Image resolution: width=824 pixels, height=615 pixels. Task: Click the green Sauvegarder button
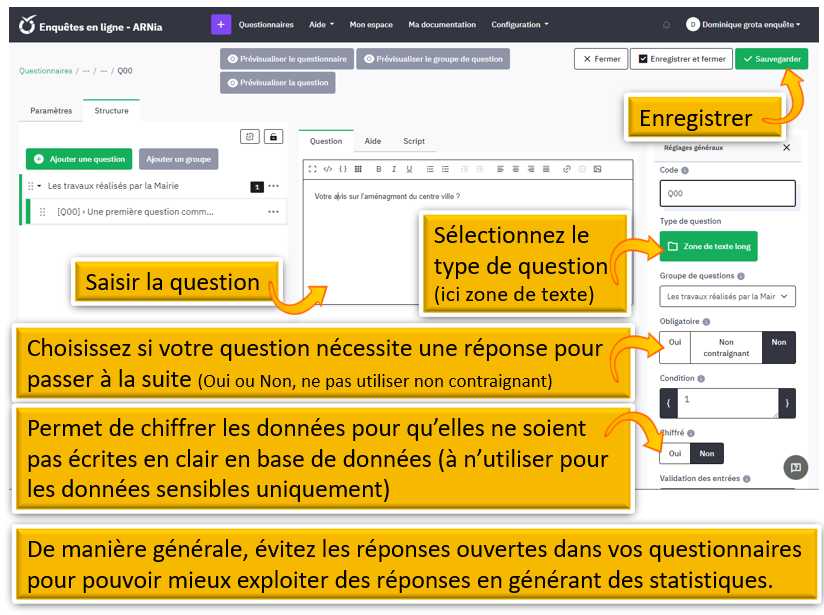click(x=771, y=59)
